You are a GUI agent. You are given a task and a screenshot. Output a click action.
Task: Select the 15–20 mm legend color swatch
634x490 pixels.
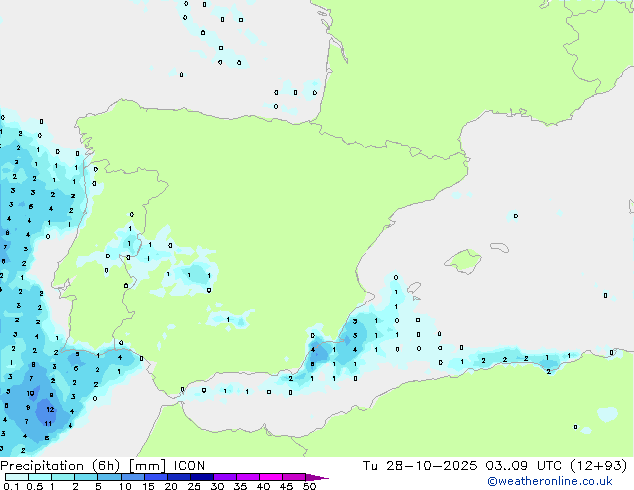(x=155, y=477)
